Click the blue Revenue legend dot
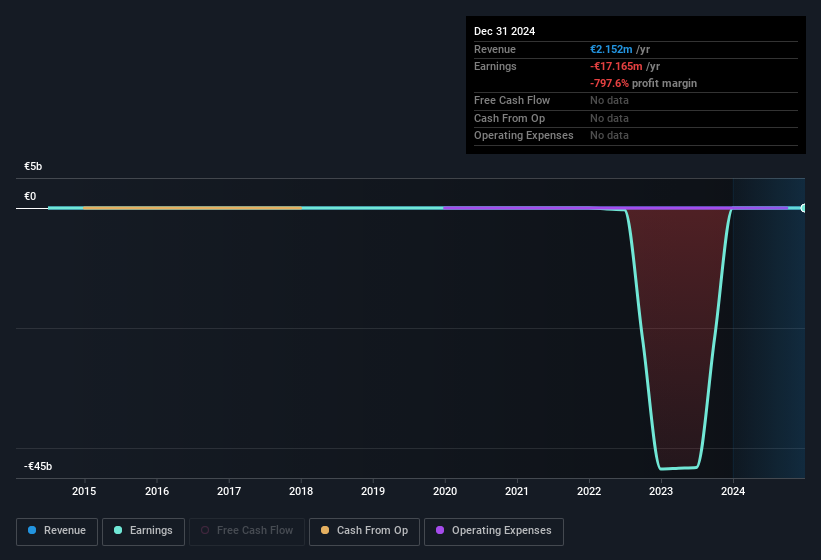The height and width of the screenshot is (560, 821). 32,530
